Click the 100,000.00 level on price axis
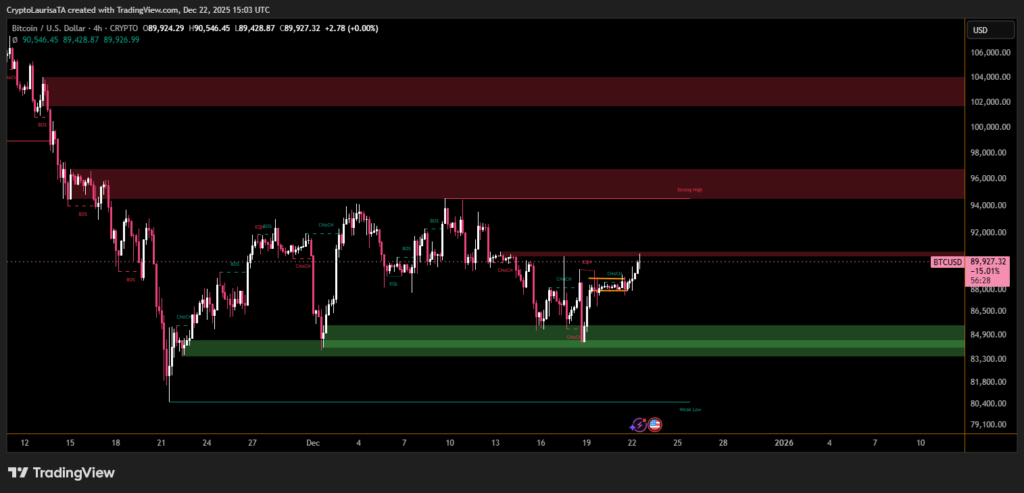Image resolution: width=1024 pixels, height=493 pixels. click(988, 128)
